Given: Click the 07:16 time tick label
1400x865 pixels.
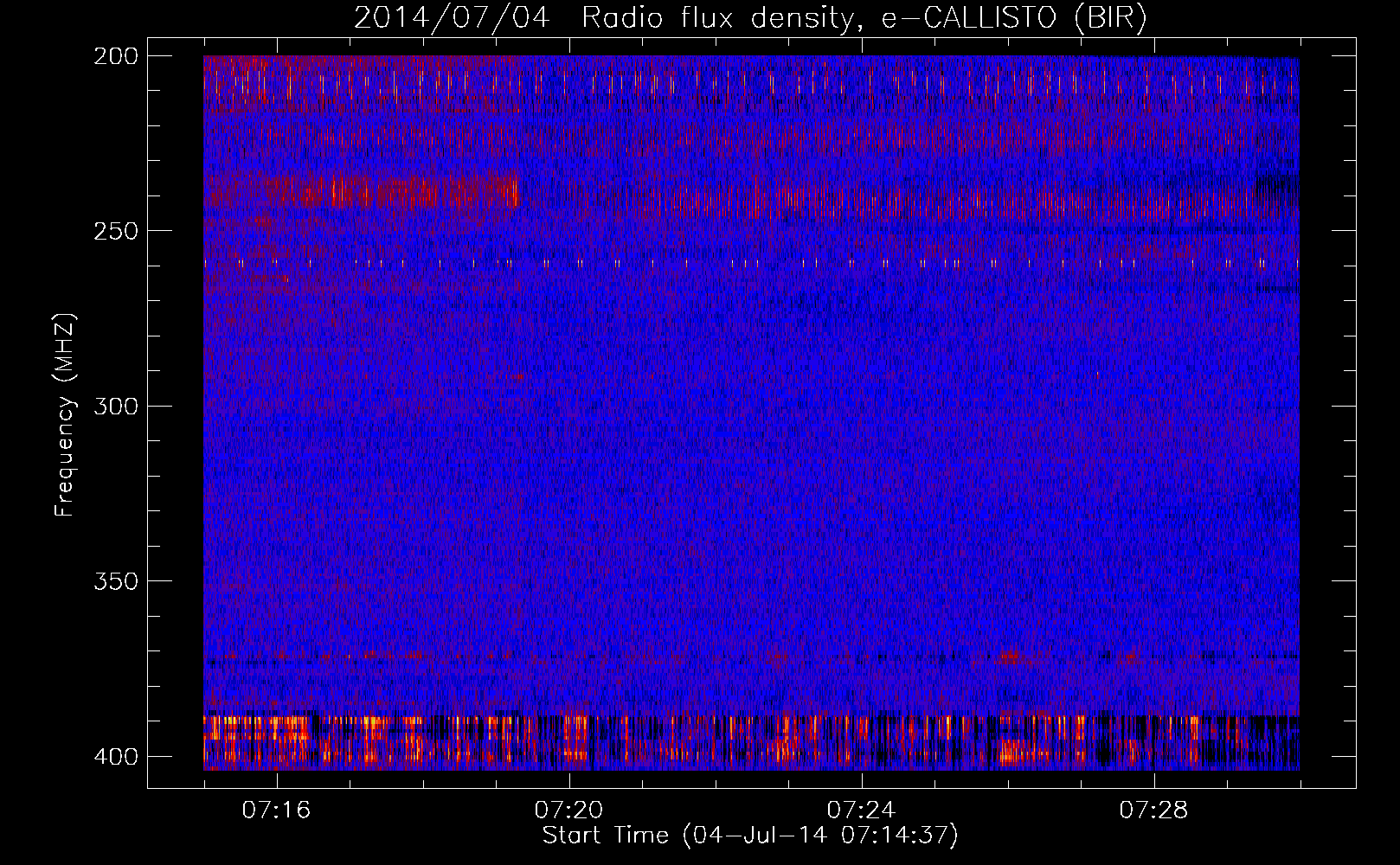Looking at the screenshot, I should tap(277, 811).
